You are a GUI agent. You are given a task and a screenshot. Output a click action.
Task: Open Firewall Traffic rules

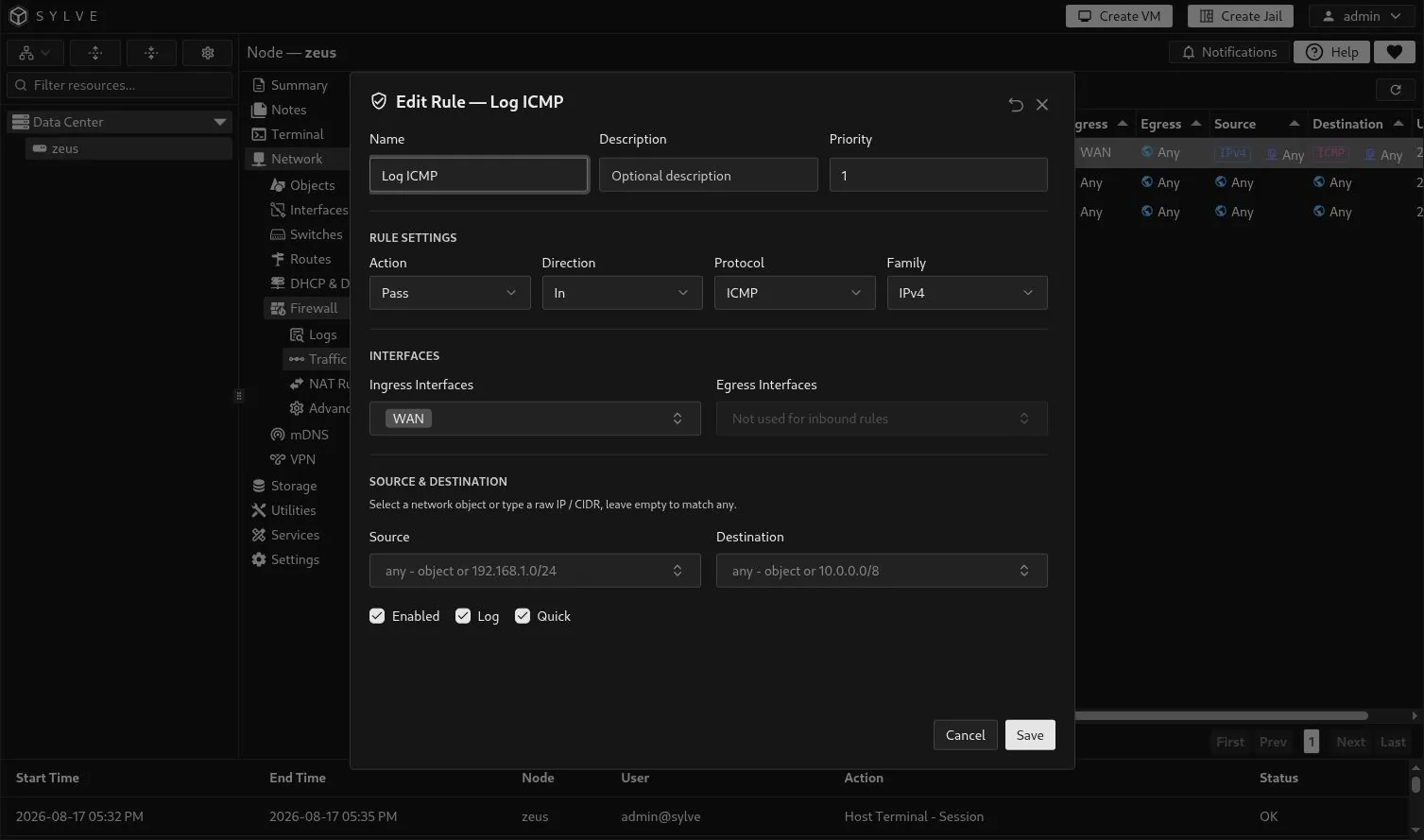(327, 359)
